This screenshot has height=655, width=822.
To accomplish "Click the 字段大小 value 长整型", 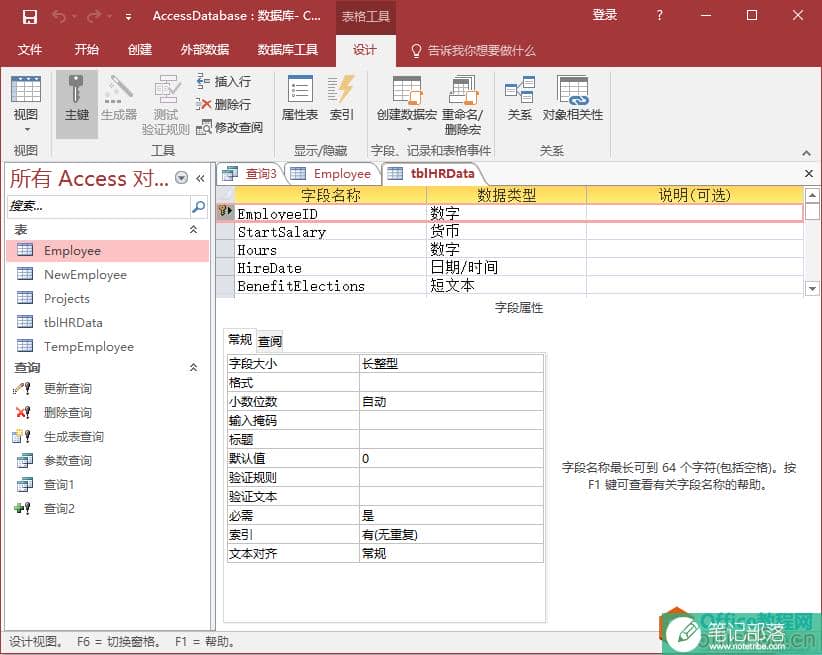I will coord(451,363).
